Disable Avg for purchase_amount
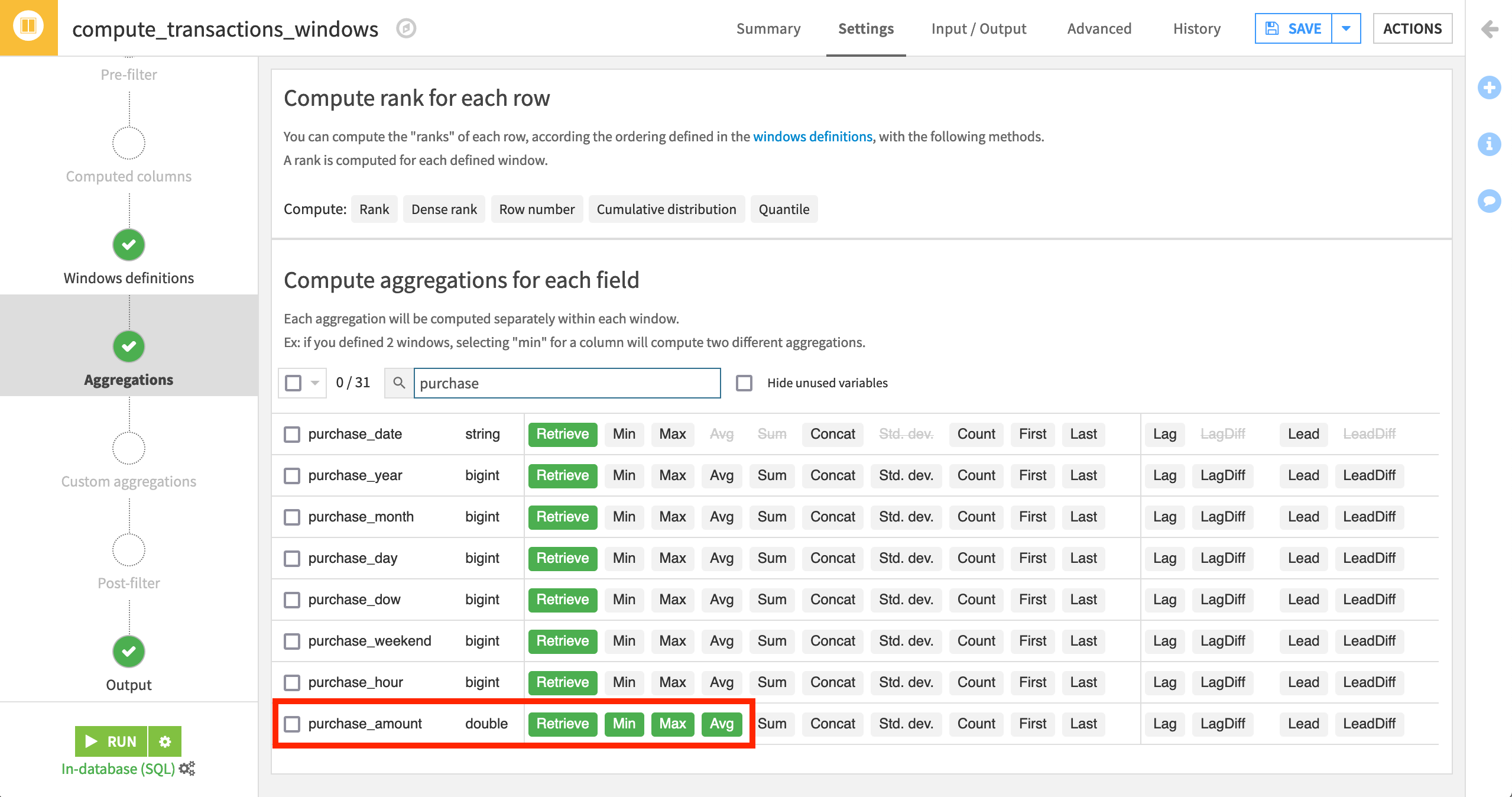Viewport: 1512px width, 797px height. [x=722, y=724]
